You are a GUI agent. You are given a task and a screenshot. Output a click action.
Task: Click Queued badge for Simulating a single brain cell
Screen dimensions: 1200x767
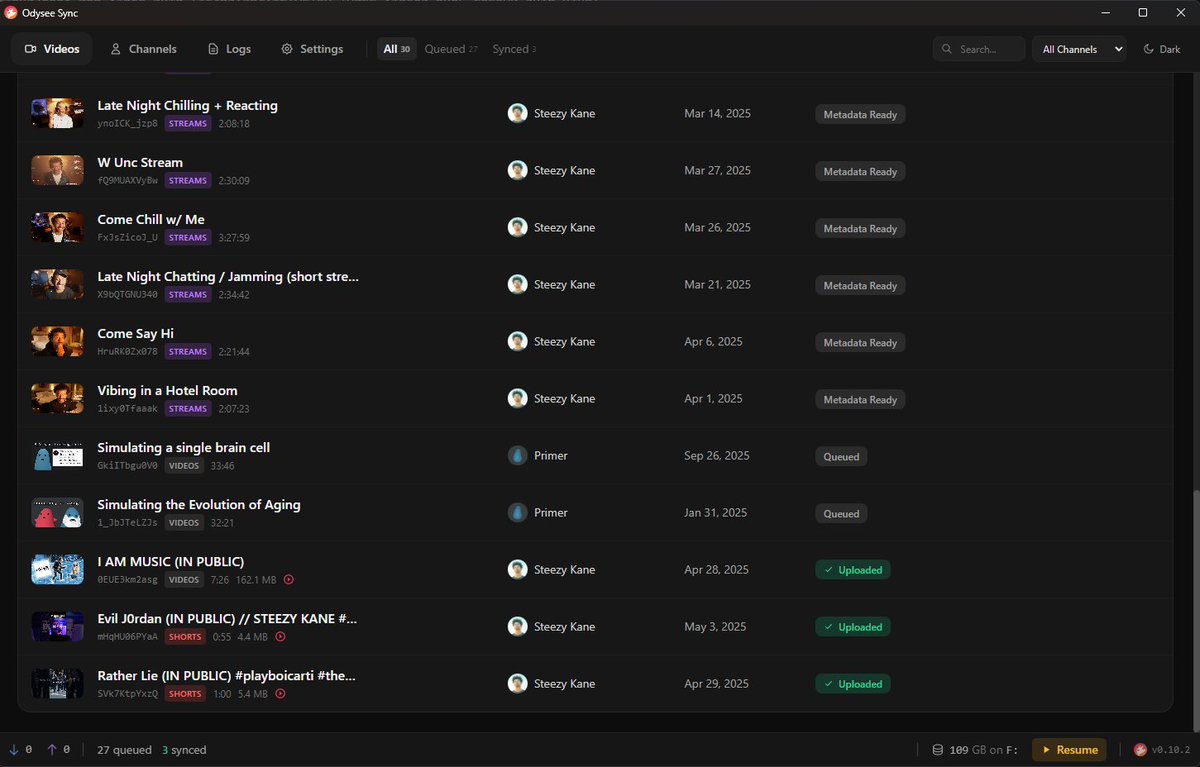tap(841, 457)
